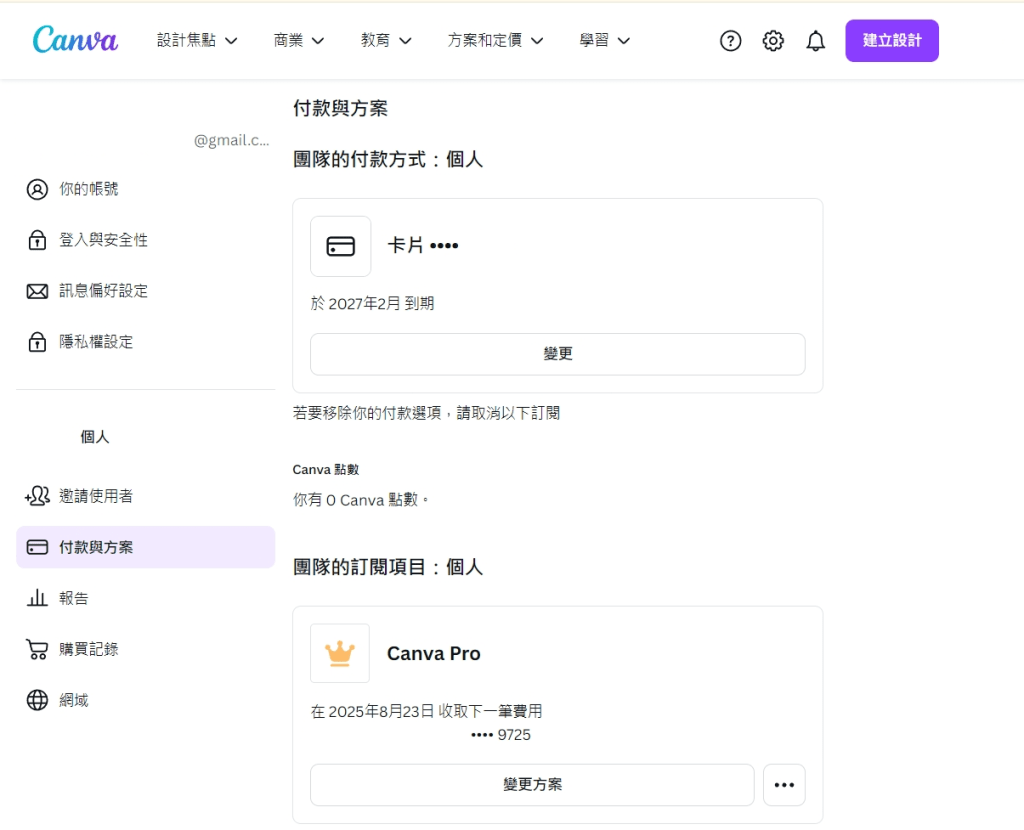The image size is (1024, 830).
Task: Open the 學習 navigation menu
Action: point(605,41)
